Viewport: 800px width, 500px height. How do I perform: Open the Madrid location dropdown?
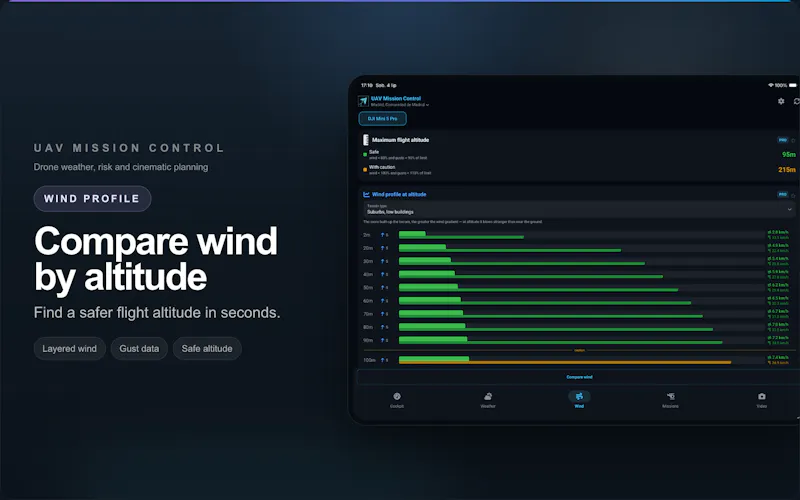(x=400, y=105)
